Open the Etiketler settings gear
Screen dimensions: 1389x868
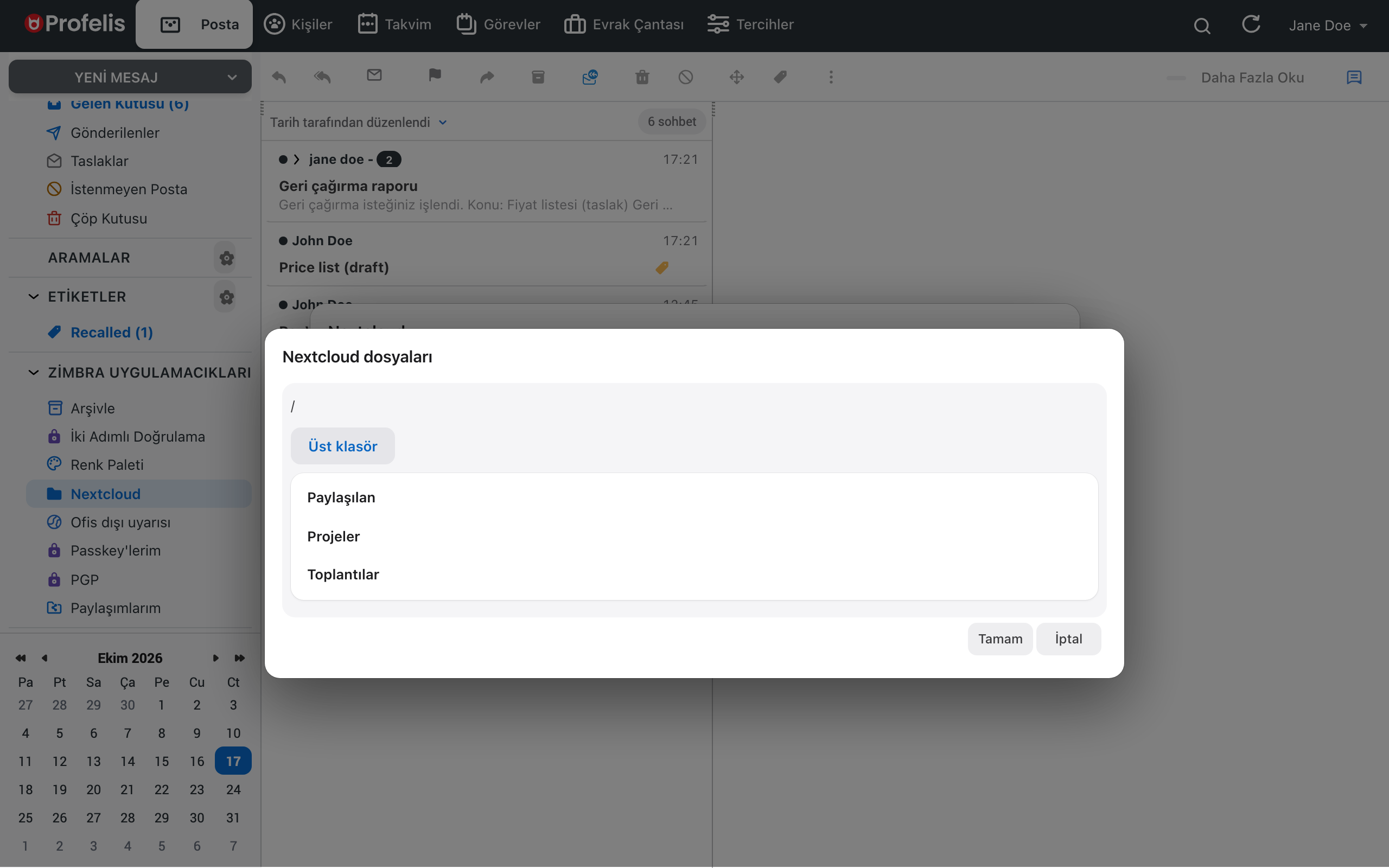tap(226, 297)
